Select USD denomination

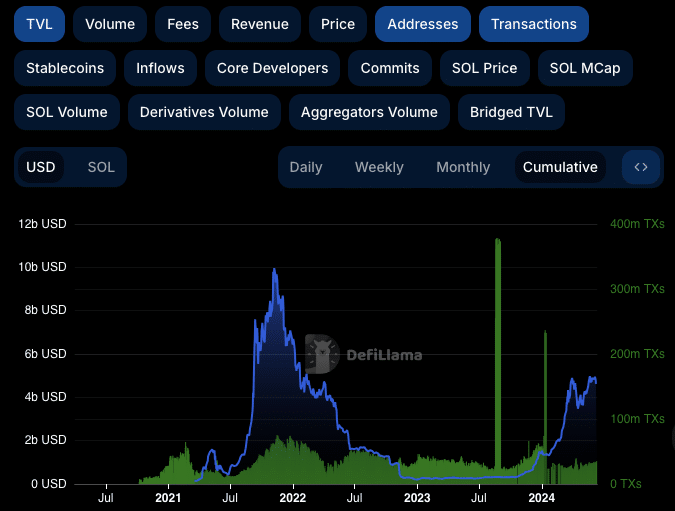[x=41, y=167]
